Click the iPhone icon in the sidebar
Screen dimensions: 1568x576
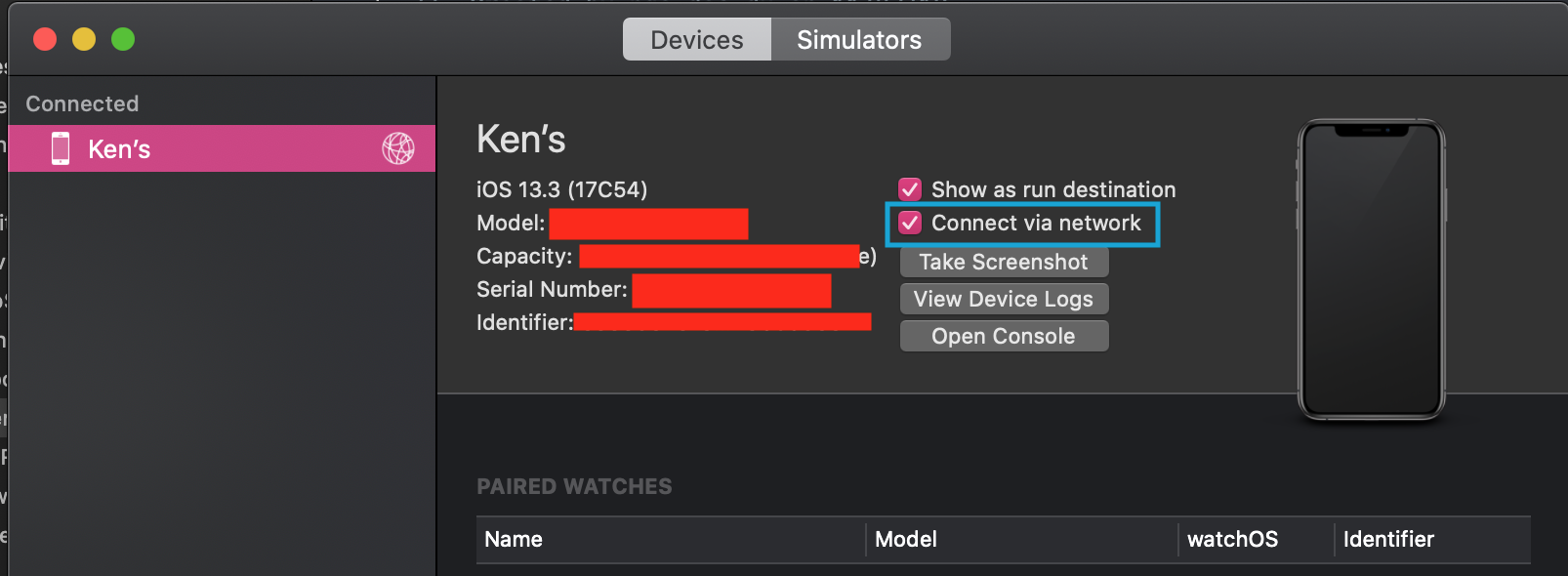[x=61, y=148]
